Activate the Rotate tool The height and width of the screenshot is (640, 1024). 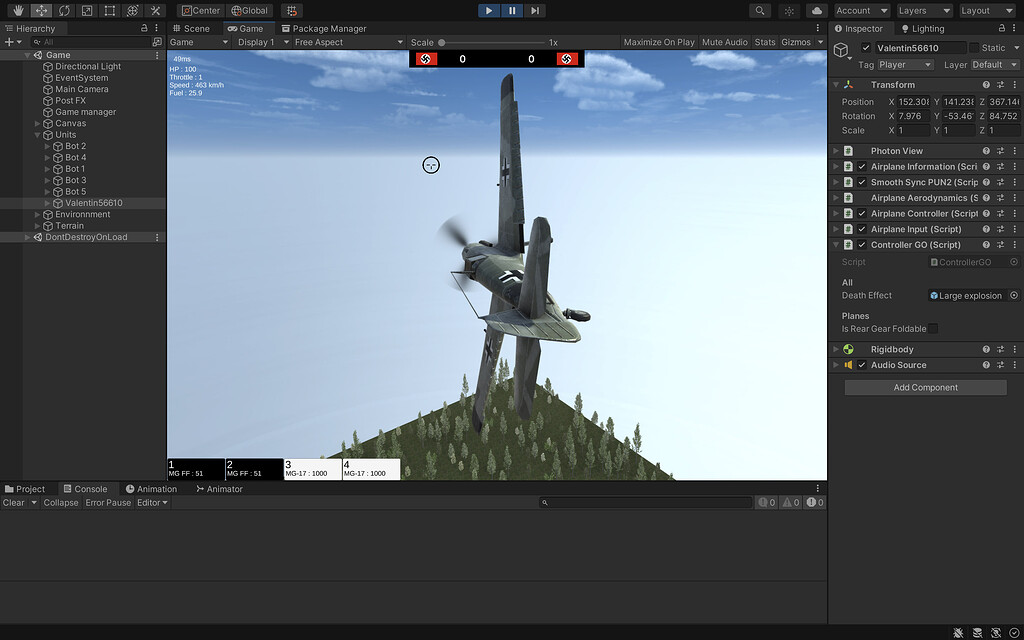click(x=63, y=10)
